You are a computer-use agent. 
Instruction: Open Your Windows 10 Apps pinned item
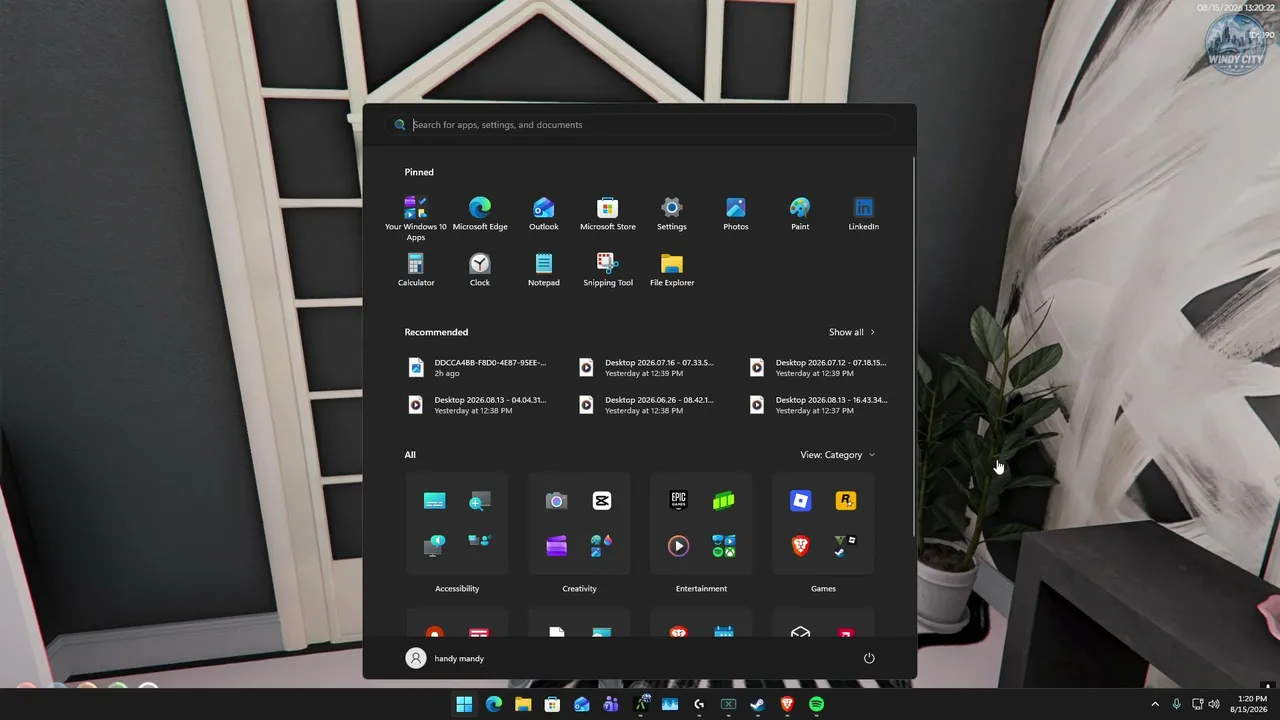coord(416,218)
